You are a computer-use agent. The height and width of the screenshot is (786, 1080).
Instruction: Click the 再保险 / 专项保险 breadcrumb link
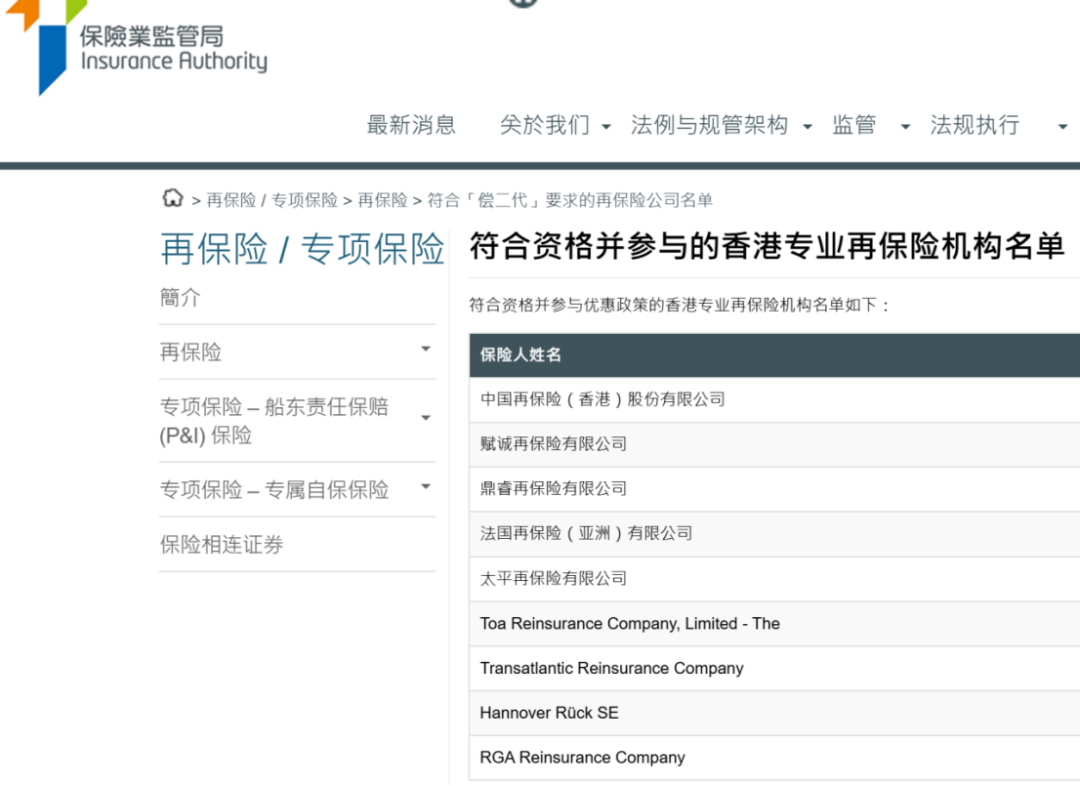tap(272, 200)
